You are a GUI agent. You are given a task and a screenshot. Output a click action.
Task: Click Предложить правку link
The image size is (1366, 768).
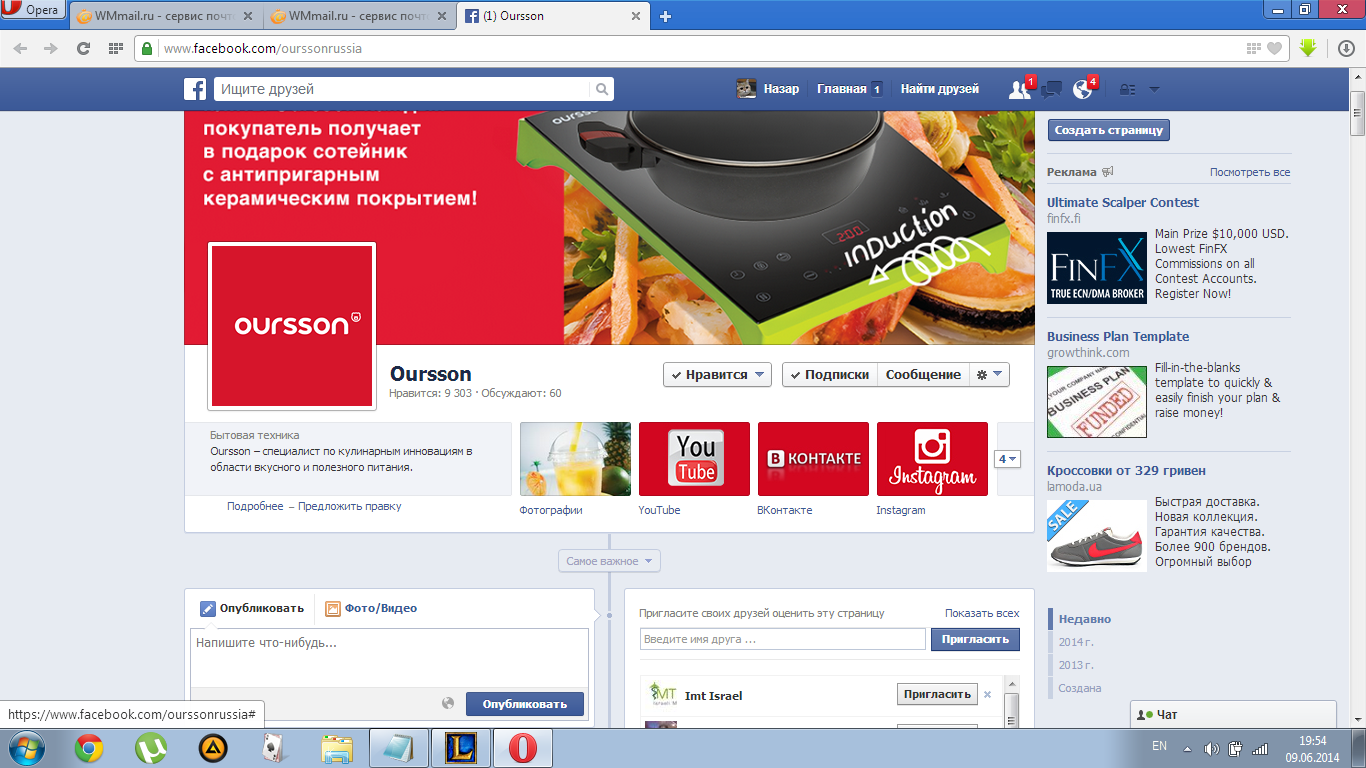(x=350, y=506)
